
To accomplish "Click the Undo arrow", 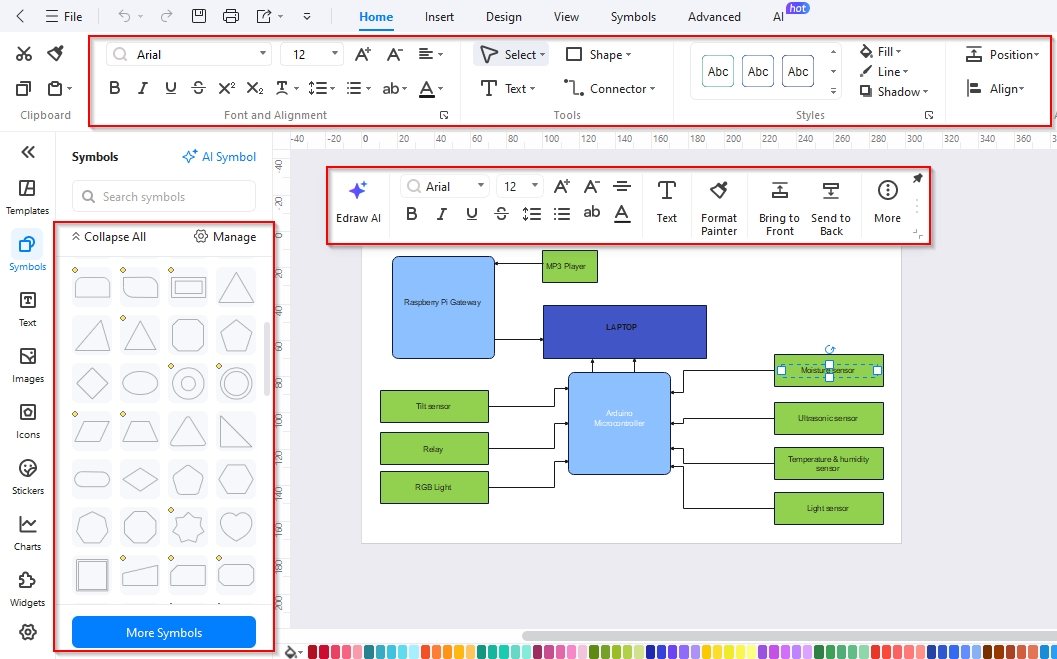I will pyautogui.click(x=124, y=16).
